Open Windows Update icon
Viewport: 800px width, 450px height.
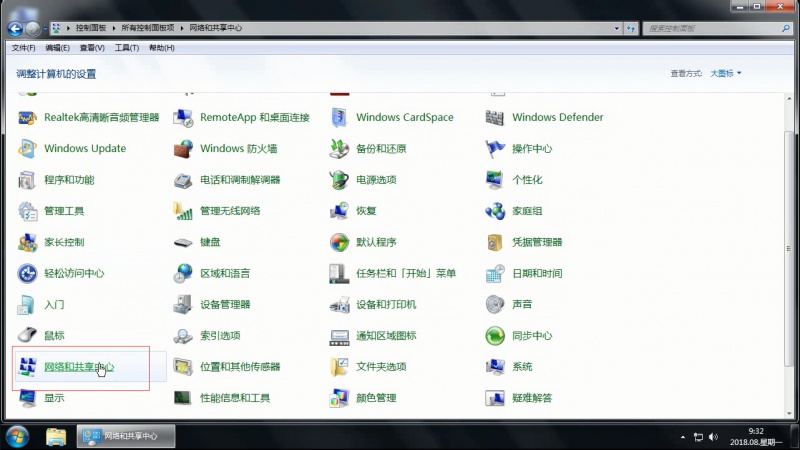click(28, 149)
